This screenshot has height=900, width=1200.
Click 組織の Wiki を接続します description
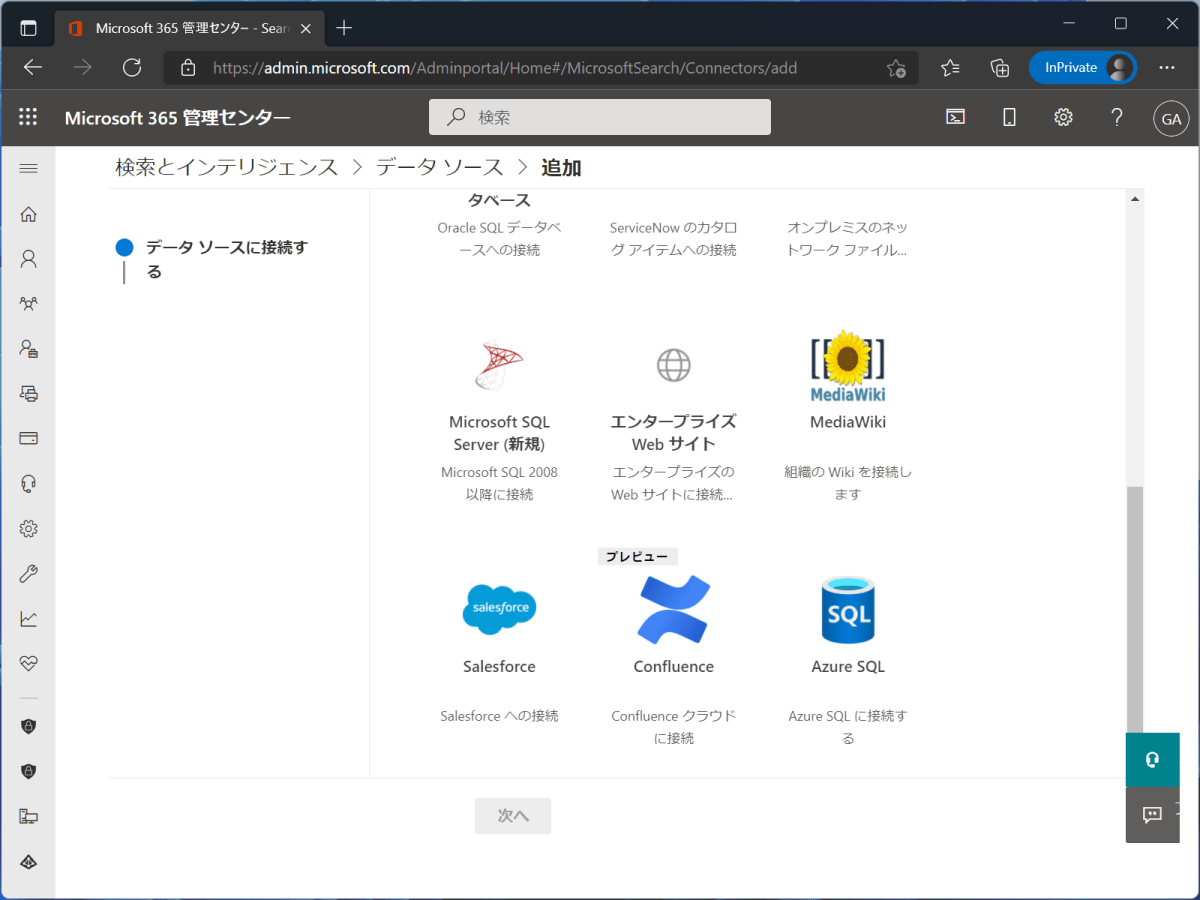click(x=848, y=483)
